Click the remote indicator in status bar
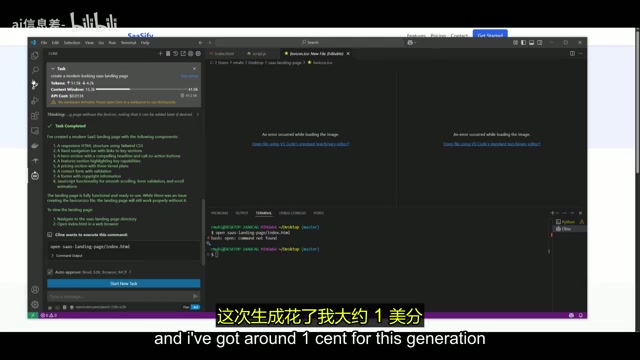The height and width of the screenshot is (360, 640). [33, 315]
